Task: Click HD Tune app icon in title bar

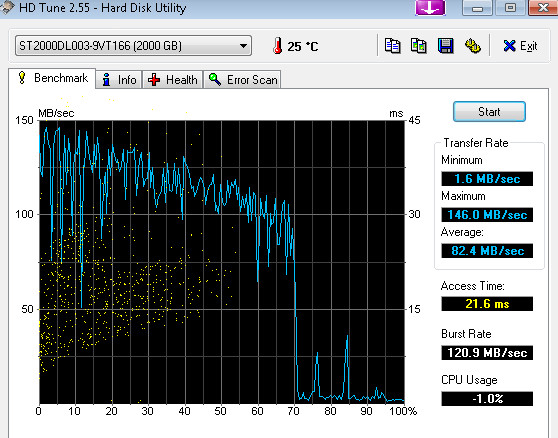Action: click(x=7, y=8)
